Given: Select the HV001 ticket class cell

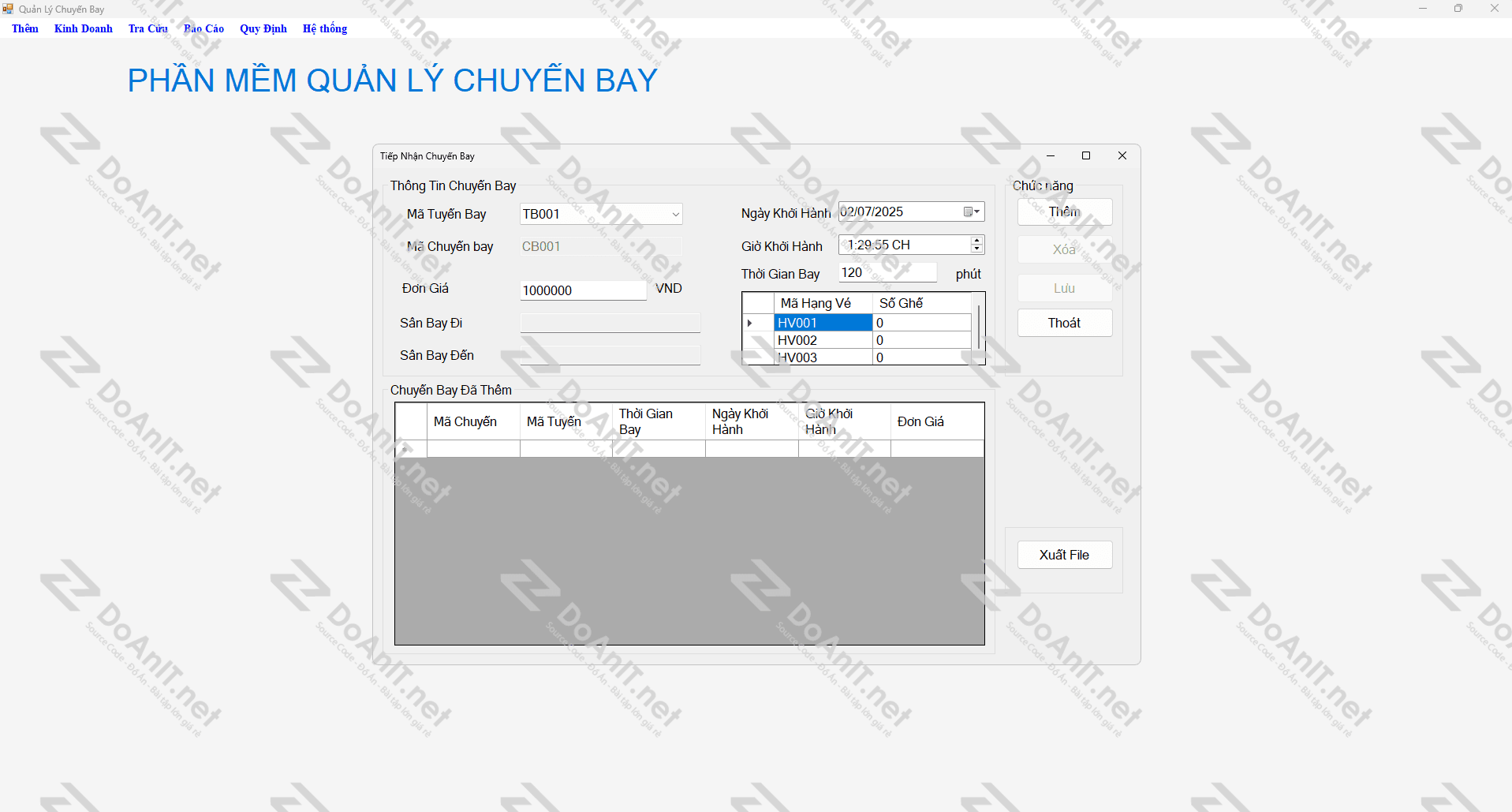Looking at the screenshot, I should point(823,323).
